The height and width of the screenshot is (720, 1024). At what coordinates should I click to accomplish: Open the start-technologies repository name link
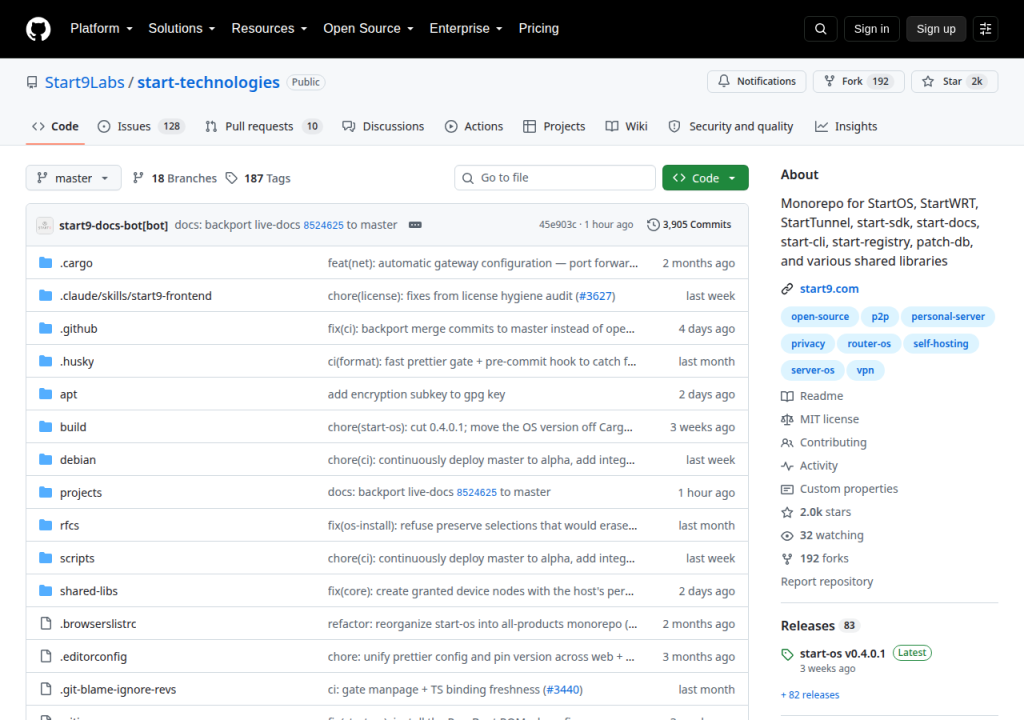pos(208,82)
